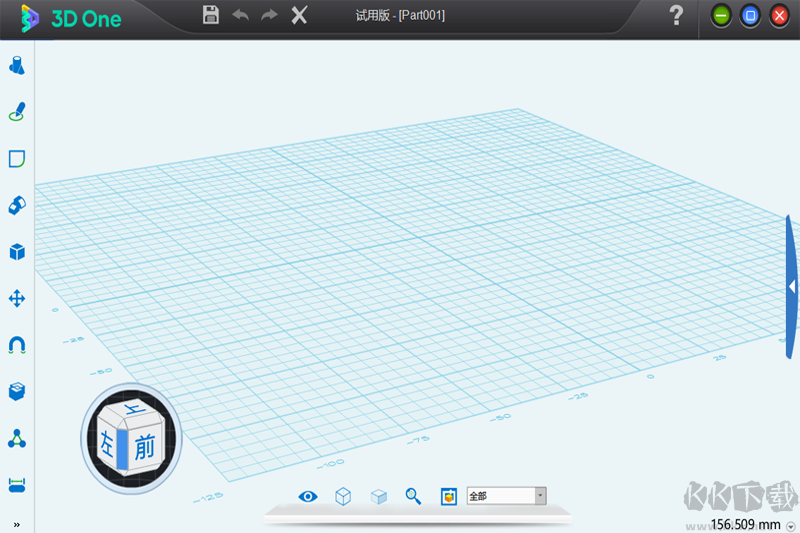Expand the right side panel arrow
The image size is (800, 533).
pos(792,287)
